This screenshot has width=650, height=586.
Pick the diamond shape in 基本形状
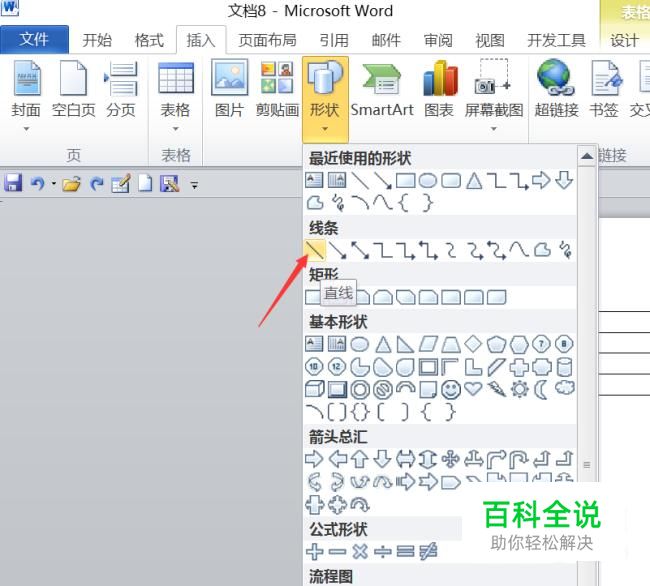click(x=473, y=344)
